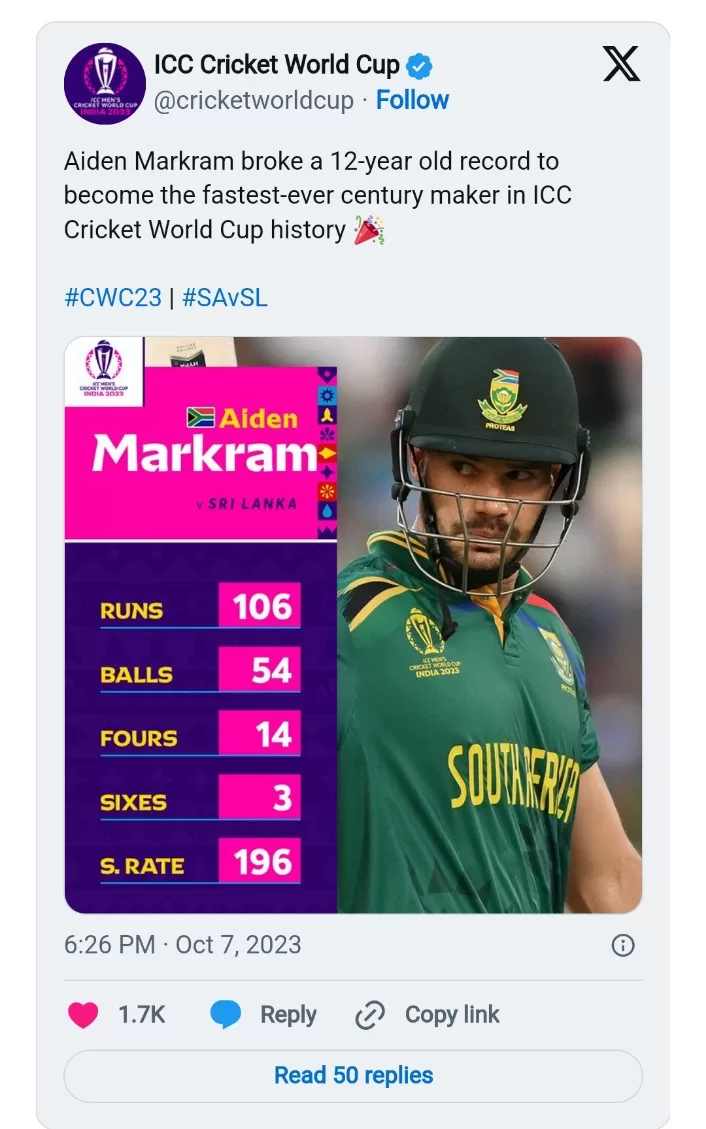Open the 6:26 PM Oct 7, 2023 timestamp
The image size is (706, 1129).
[182, 945]
